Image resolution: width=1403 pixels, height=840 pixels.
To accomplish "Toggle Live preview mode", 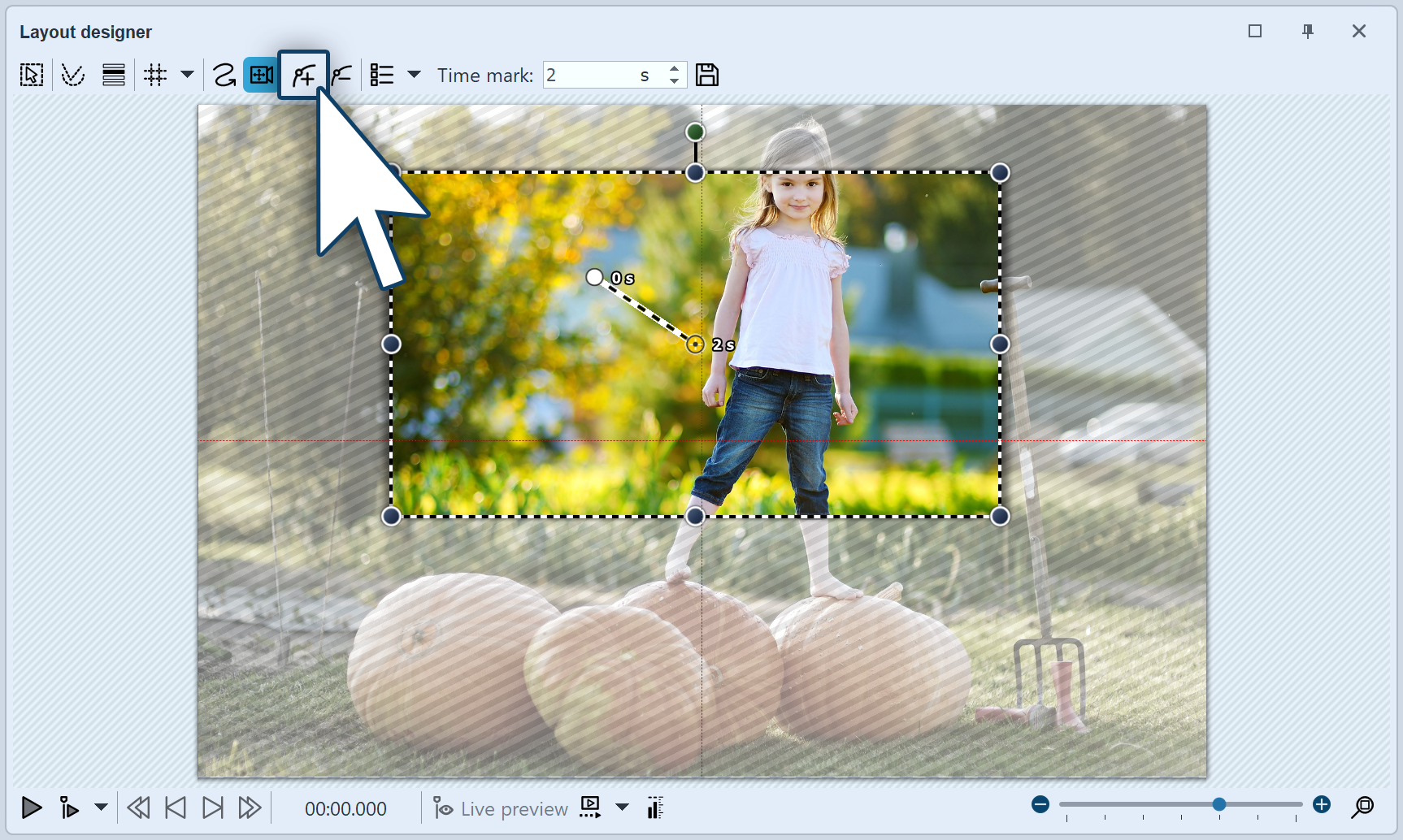I will [499, 808].
